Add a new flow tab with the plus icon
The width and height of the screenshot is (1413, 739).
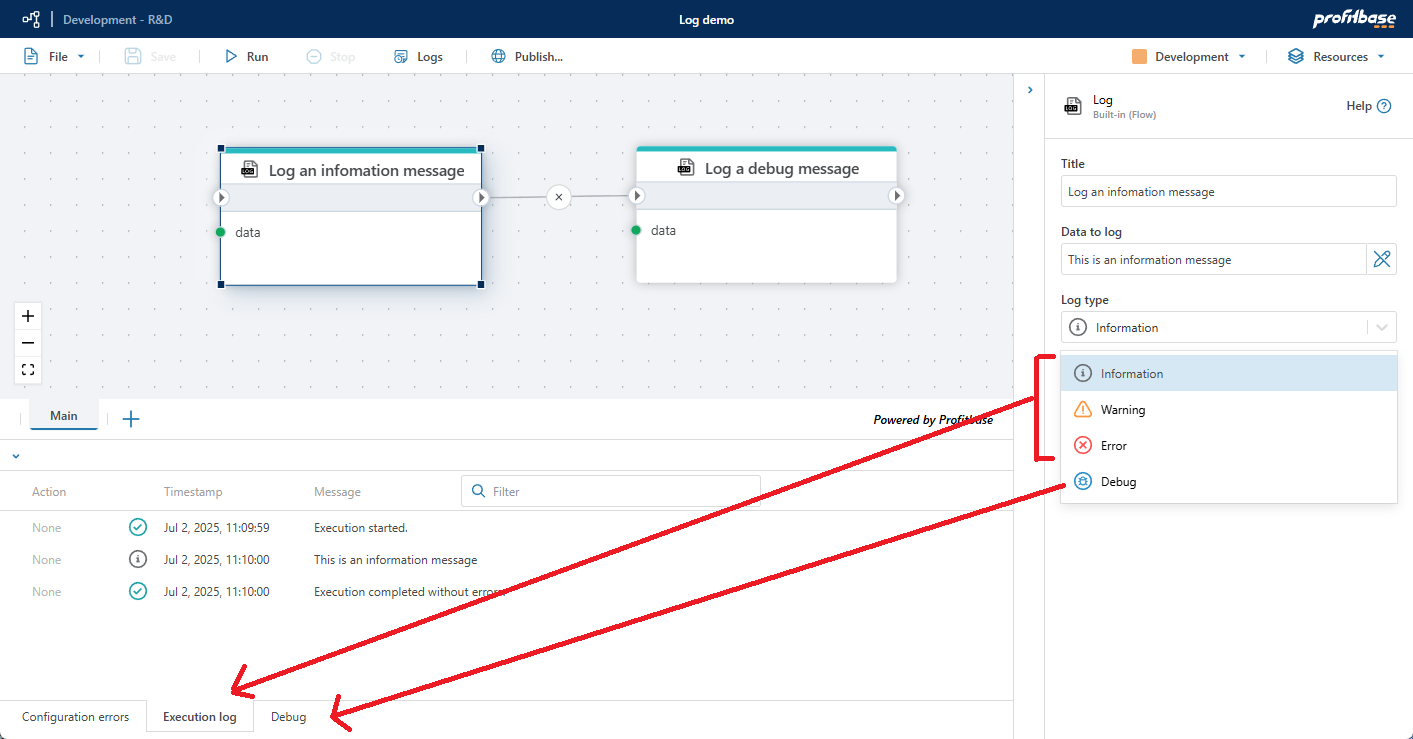coord(131,419)
